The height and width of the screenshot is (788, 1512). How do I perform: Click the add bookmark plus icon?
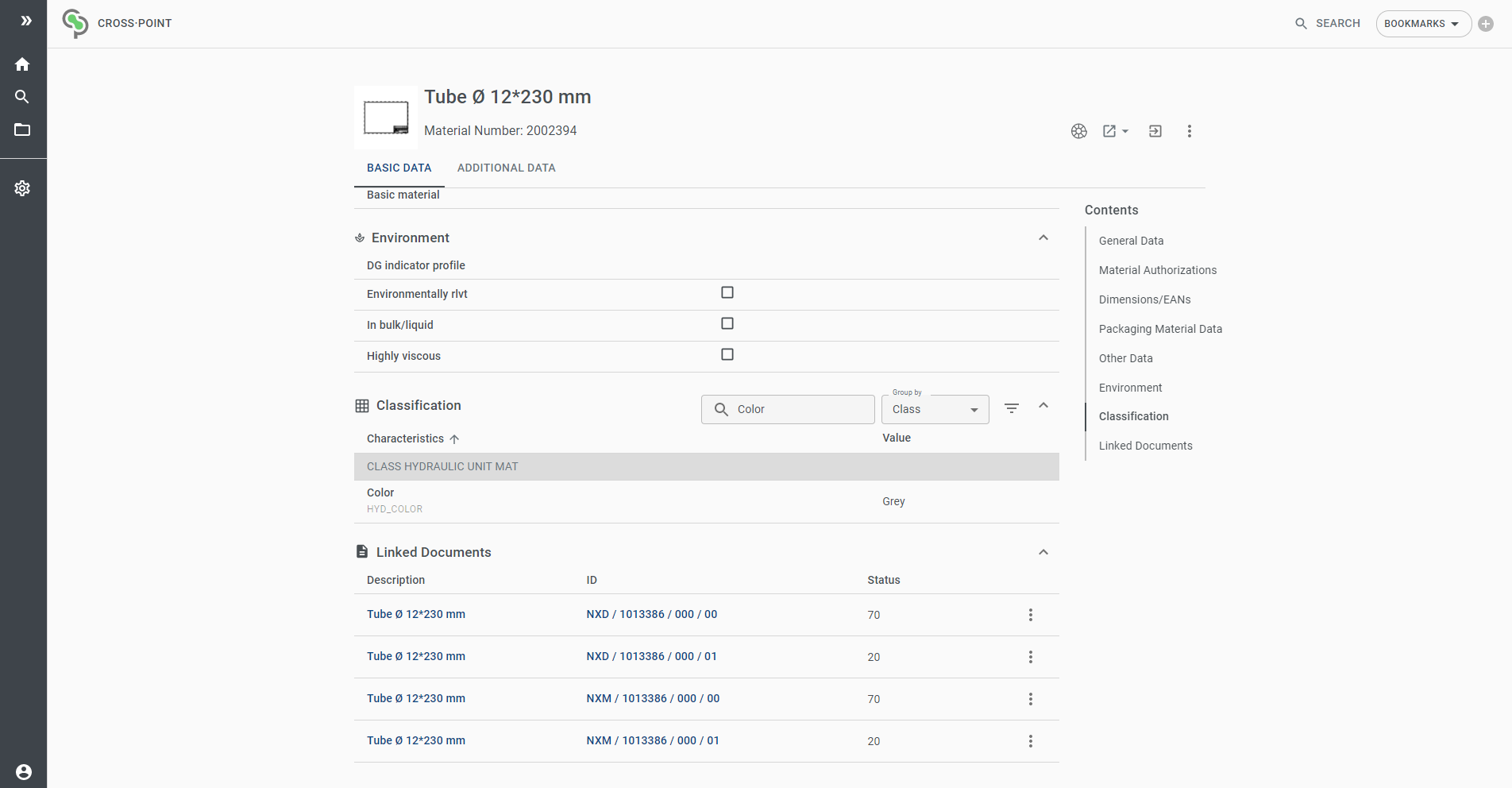1486,24
